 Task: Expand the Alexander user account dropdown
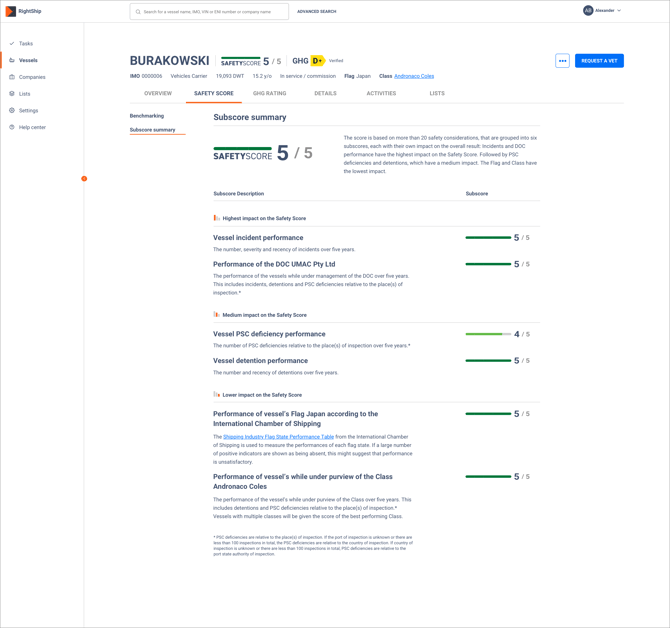(603, 11)
